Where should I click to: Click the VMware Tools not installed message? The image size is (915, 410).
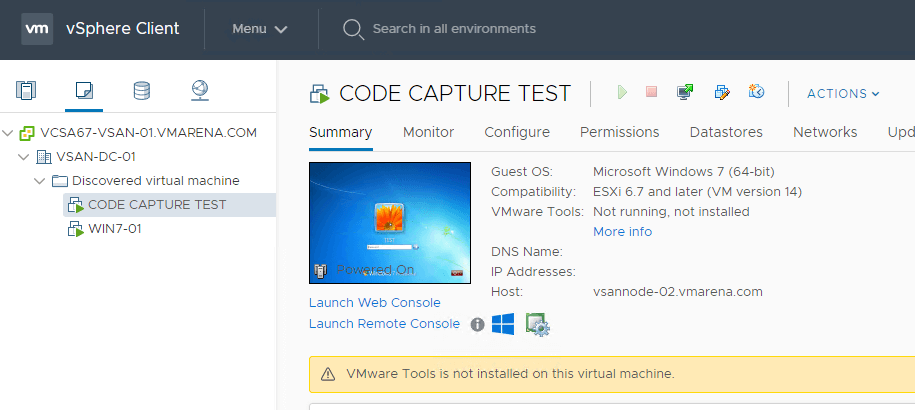pos(510,374)
